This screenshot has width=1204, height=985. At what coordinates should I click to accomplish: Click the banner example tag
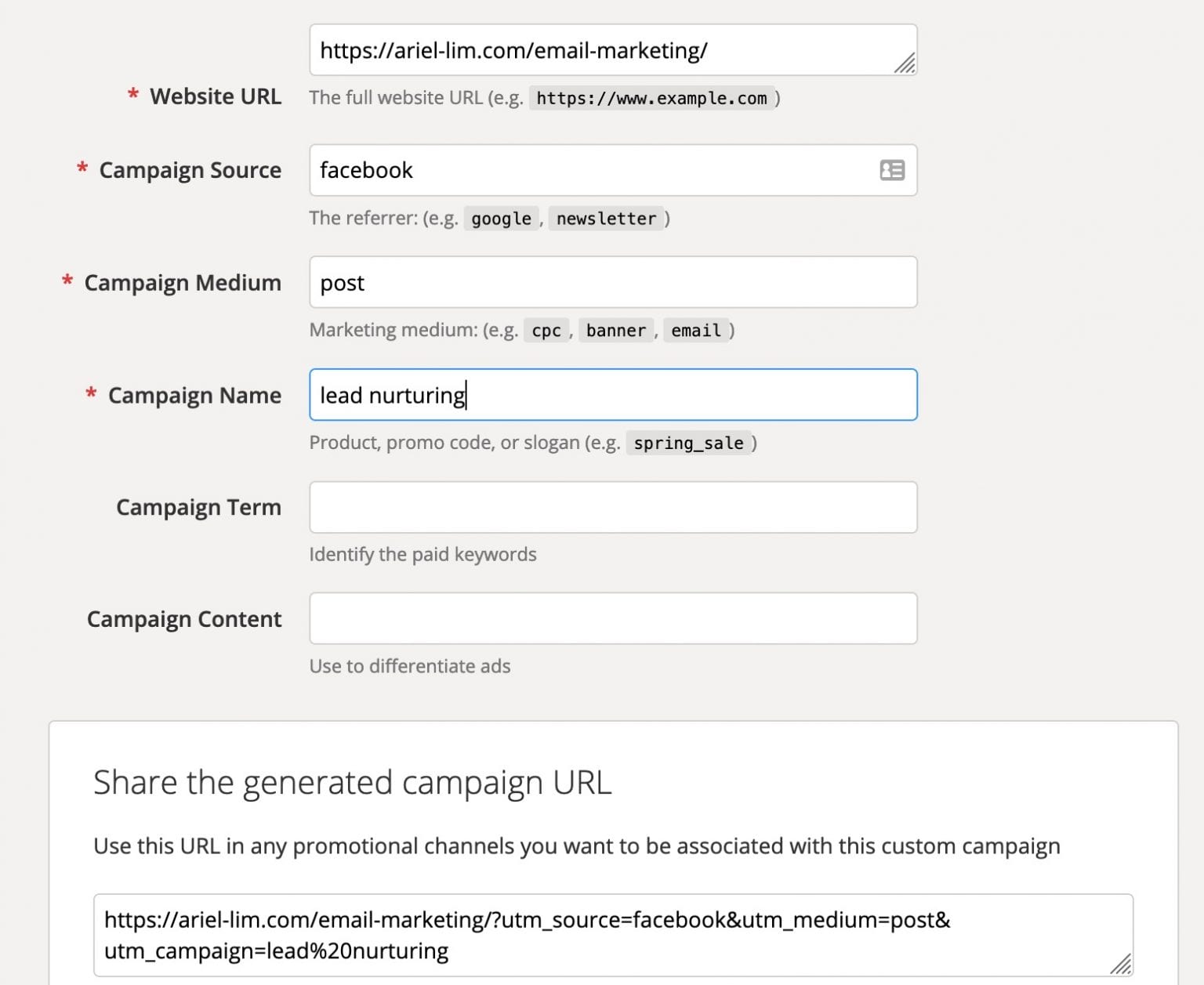(615, 331)
